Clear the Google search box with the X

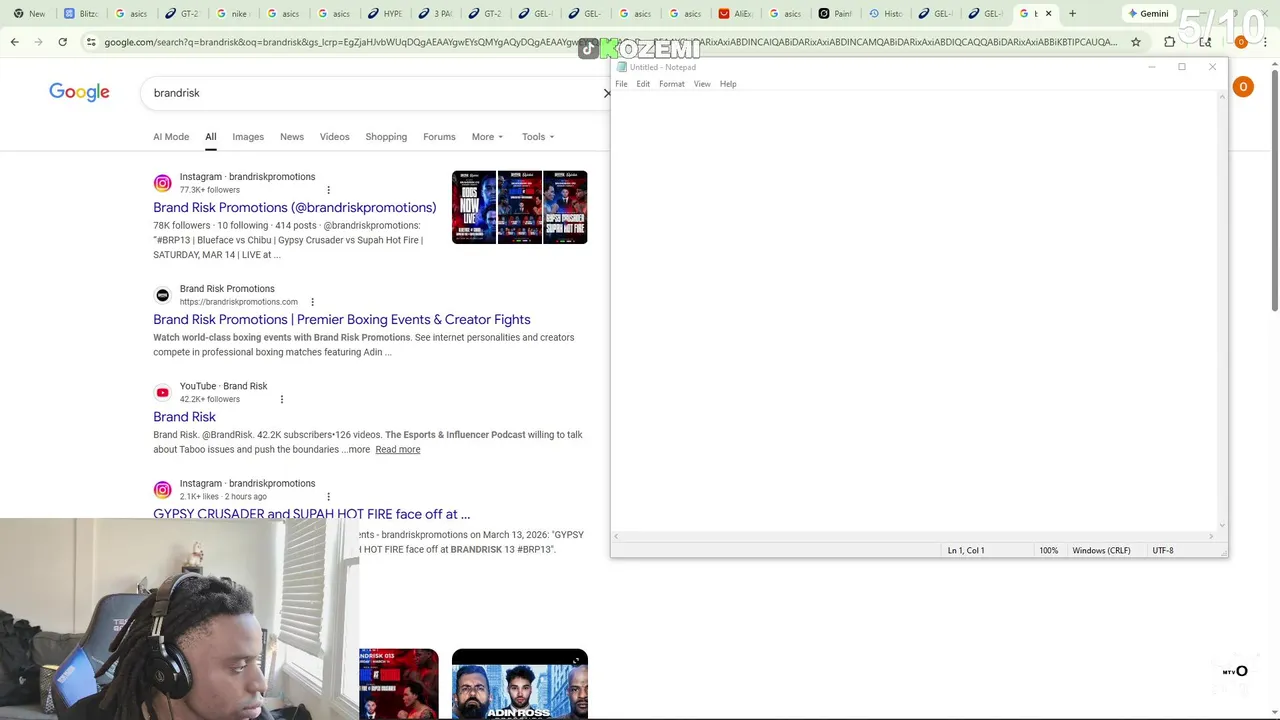point(606,93)
